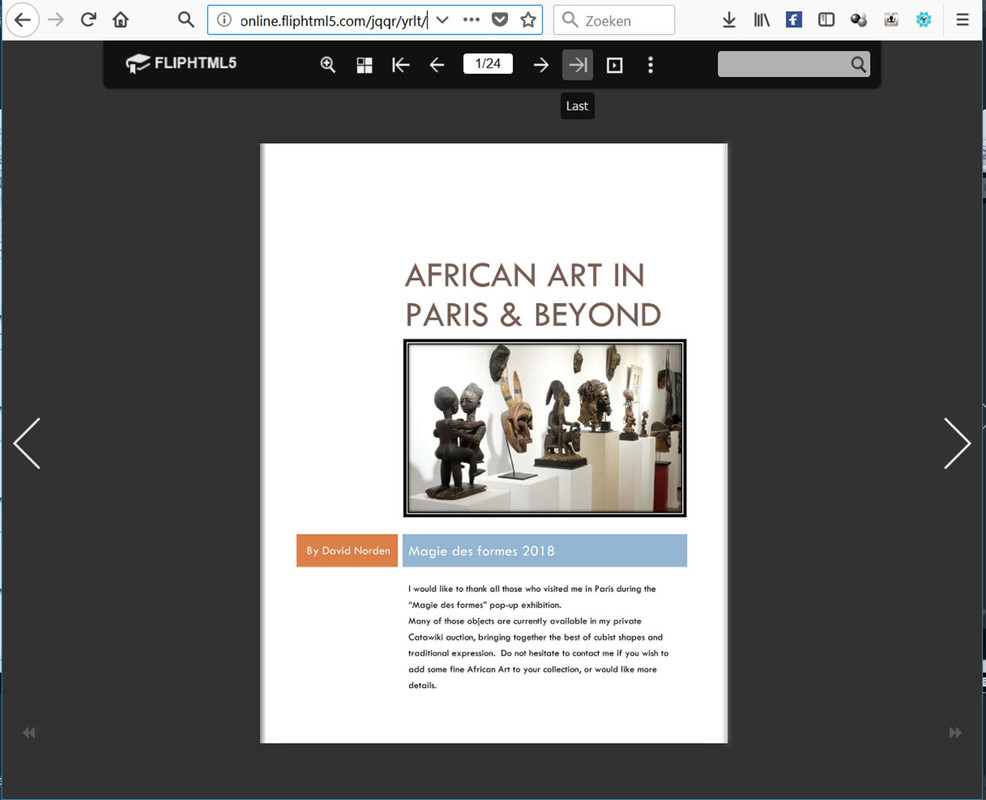Viewport: 986px width, 800px height.
Task: Click the Facebook extension icon
Action: [794, 20]
